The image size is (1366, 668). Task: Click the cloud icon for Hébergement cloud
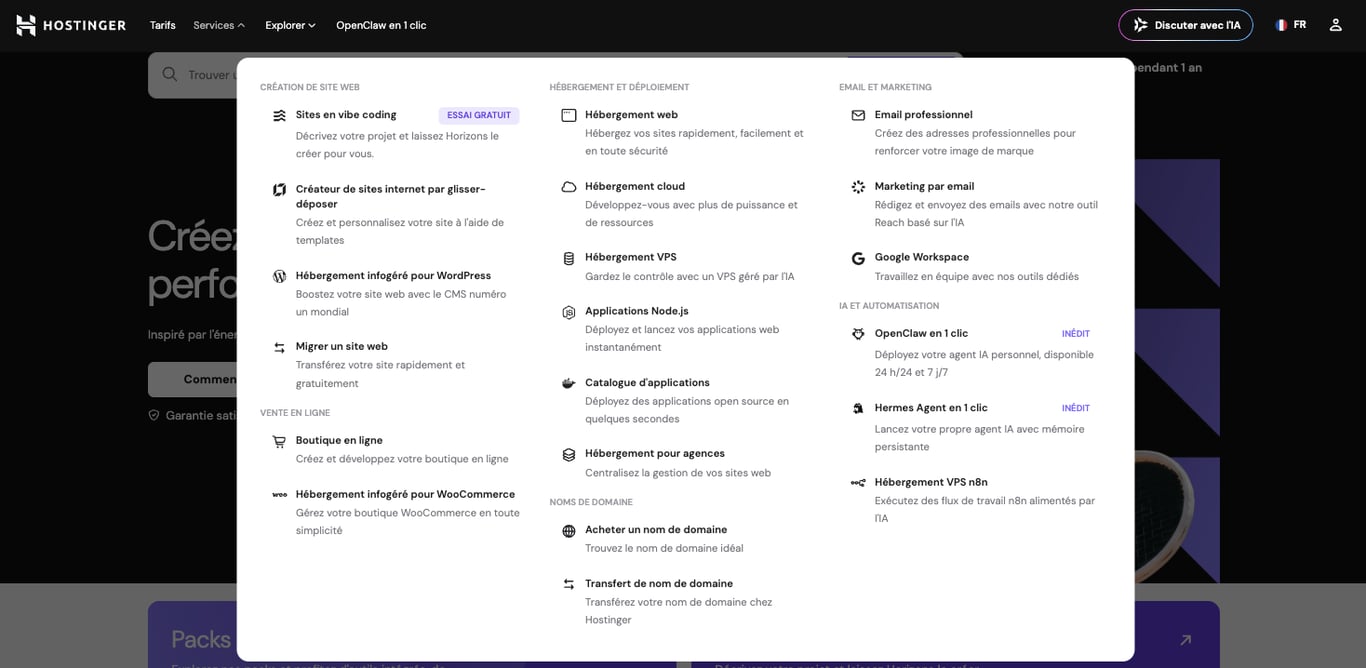[569, 187]
